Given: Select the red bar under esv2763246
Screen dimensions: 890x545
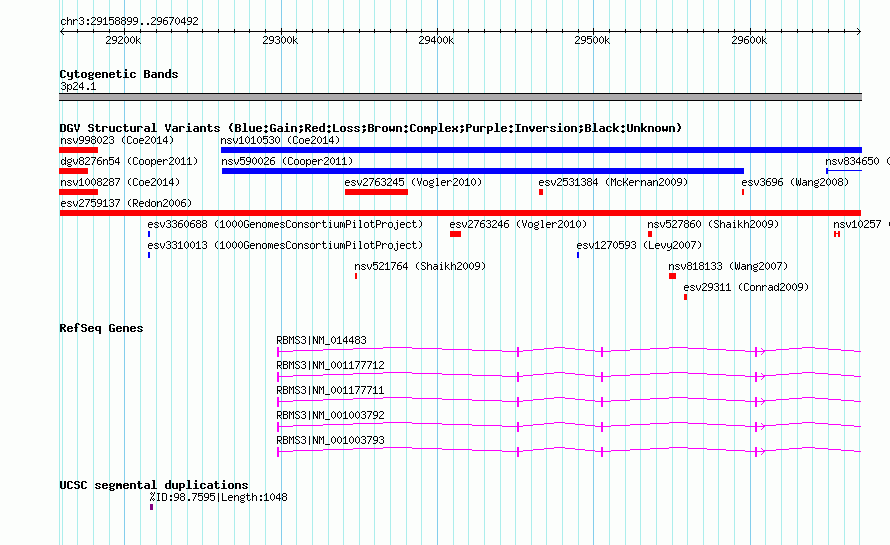Looking at the screenshot, I should [x=455, y=234].
